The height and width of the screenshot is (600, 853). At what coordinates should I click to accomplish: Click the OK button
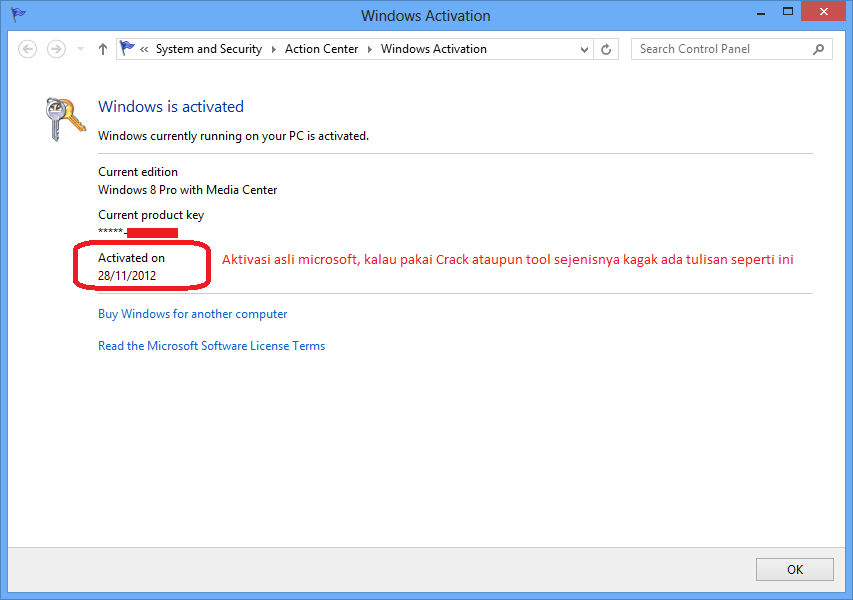coord(795,570)
